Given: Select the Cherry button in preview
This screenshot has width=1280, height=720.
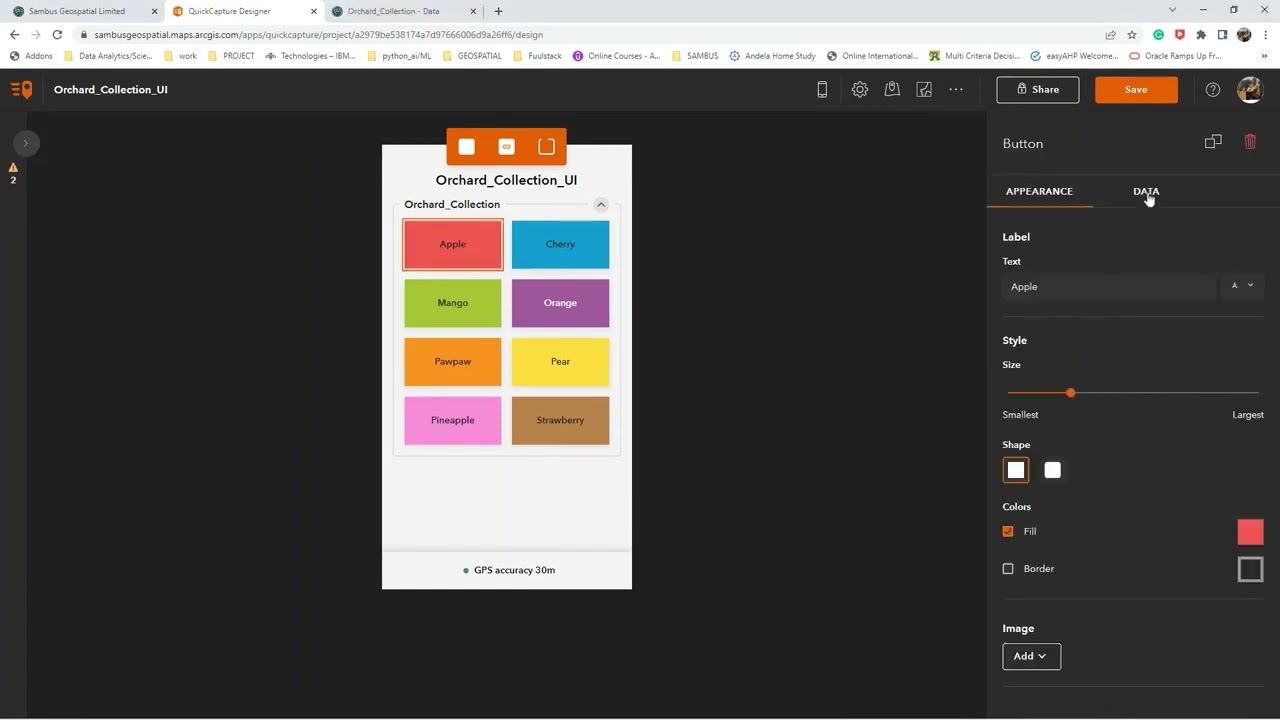Looking at the screenshot, I should point(560,244).
